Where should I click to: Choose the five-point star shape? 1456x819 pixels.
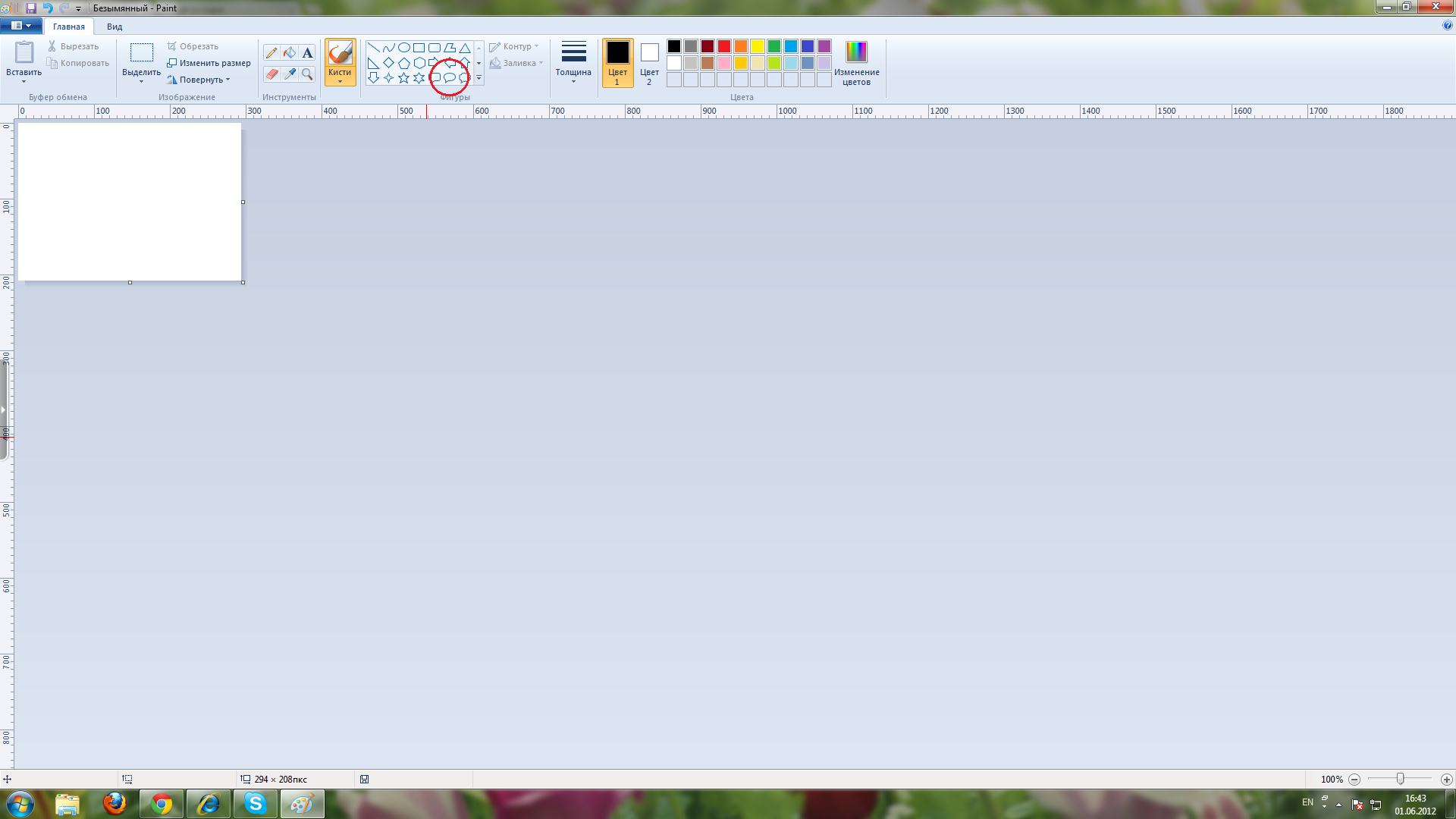tap(403, 78)
